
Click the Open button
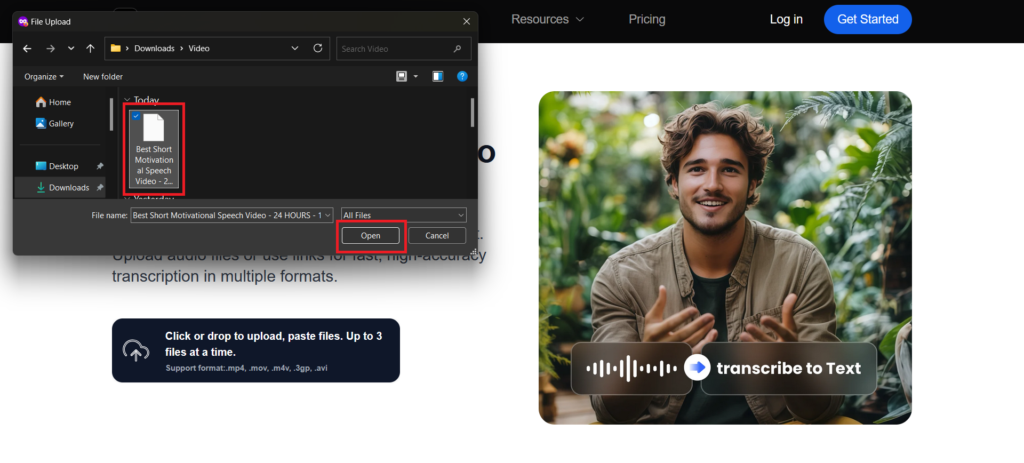click(x=371, y=236)
